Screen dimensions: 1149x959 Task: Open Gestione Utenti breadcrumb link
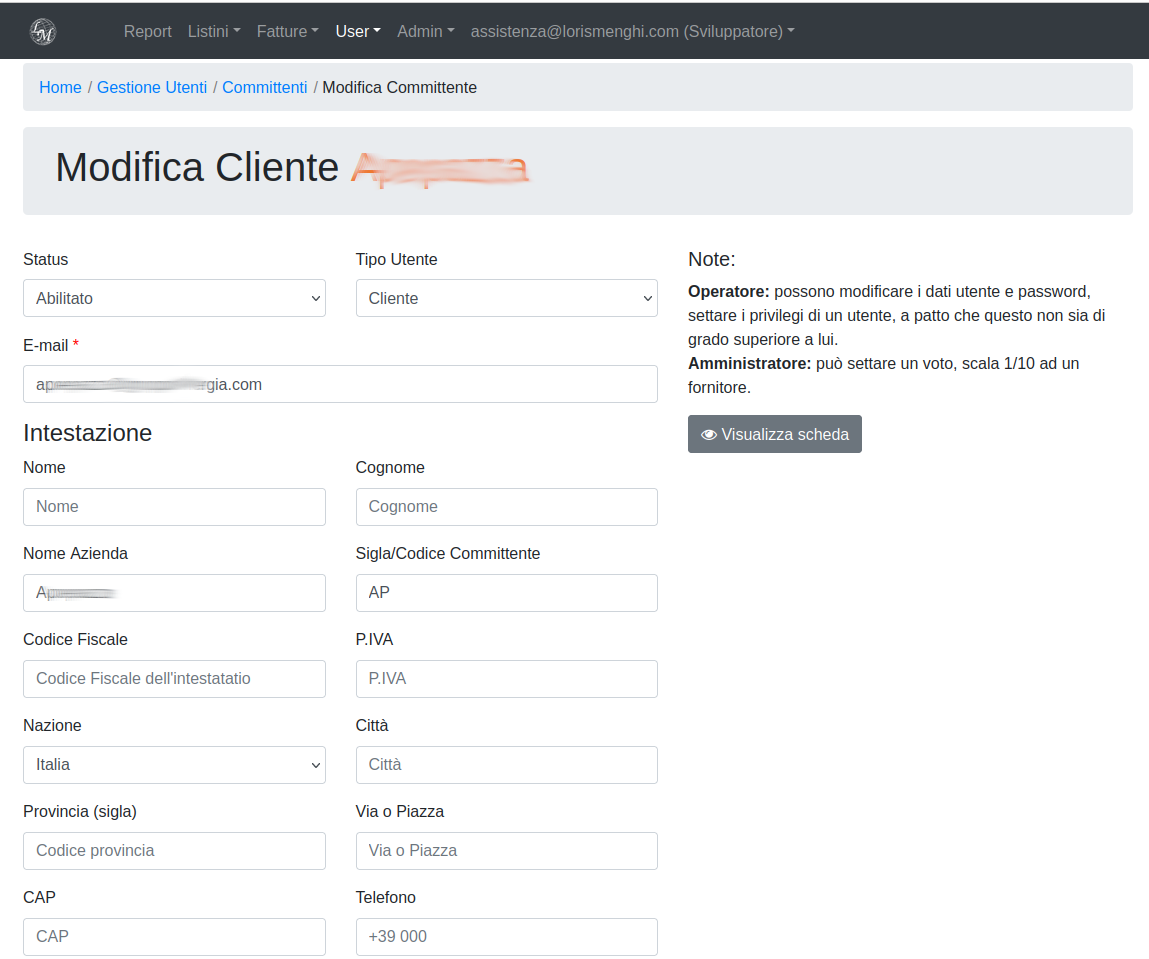152,88
